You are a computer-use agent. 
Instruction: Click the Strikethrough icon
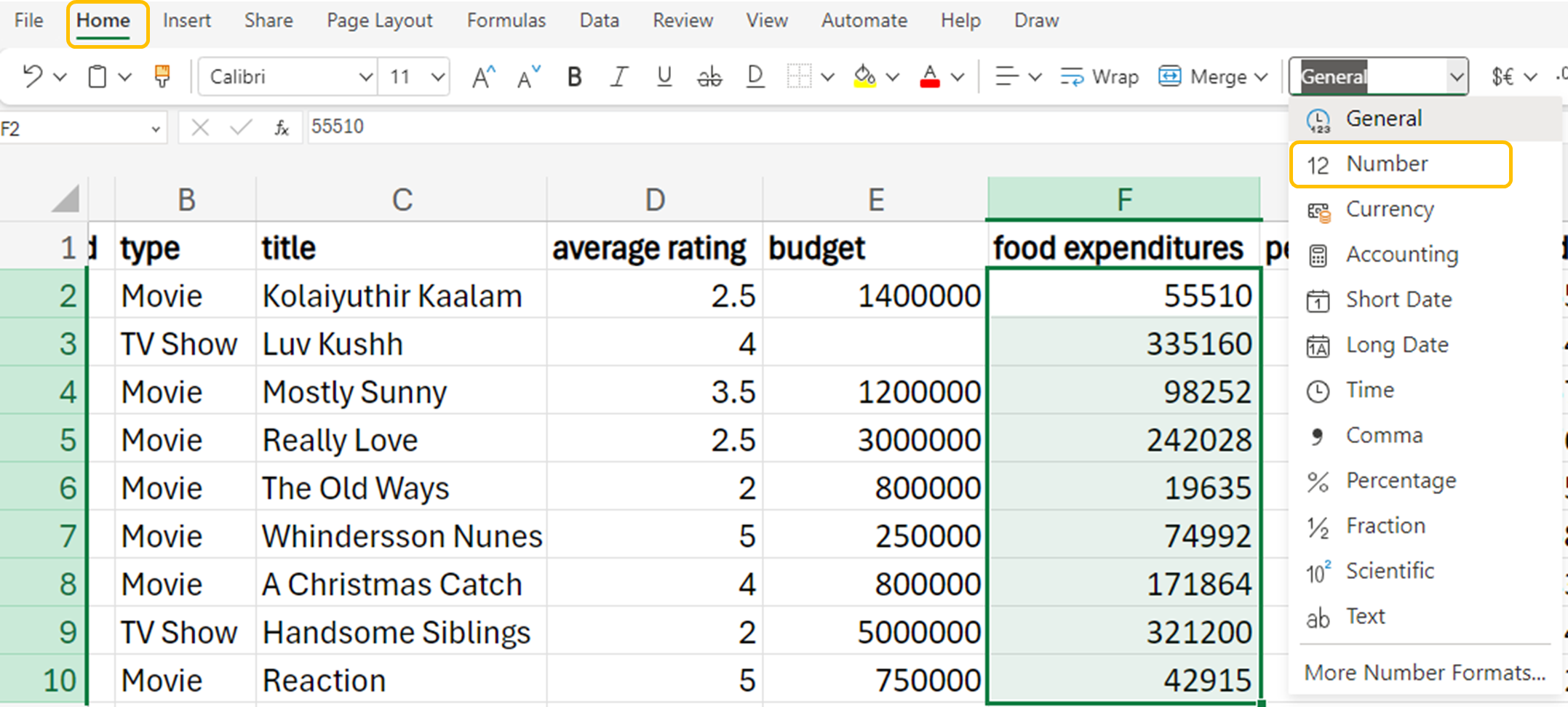(709, 76)
